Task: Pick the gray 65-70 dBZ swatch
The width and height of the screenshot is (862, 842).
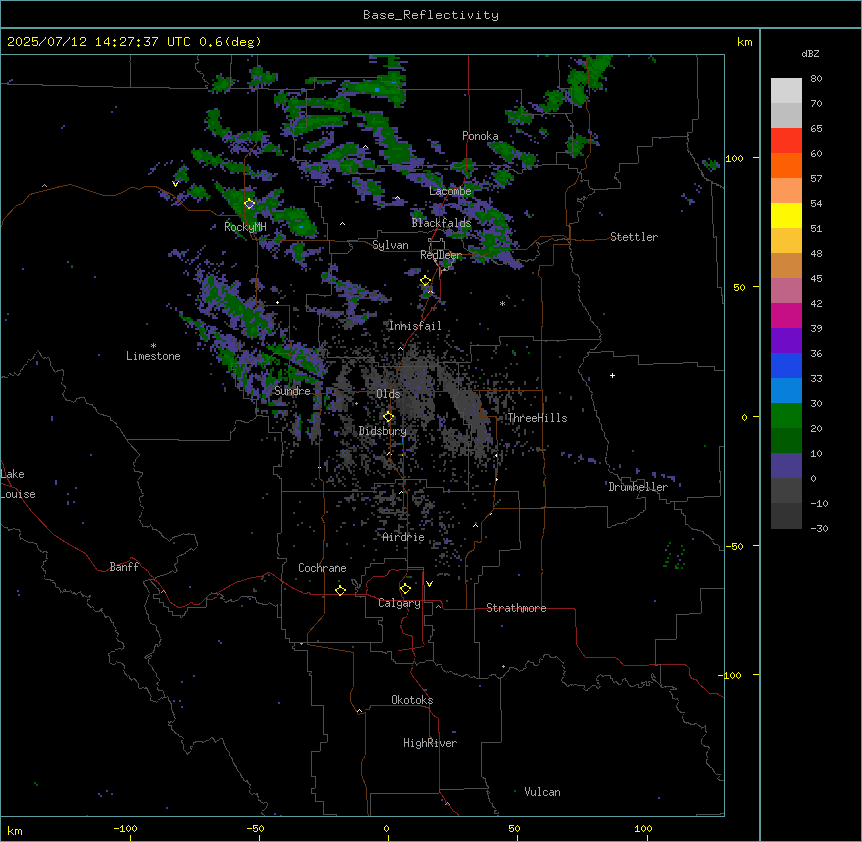Action: [x=786, y=115]
